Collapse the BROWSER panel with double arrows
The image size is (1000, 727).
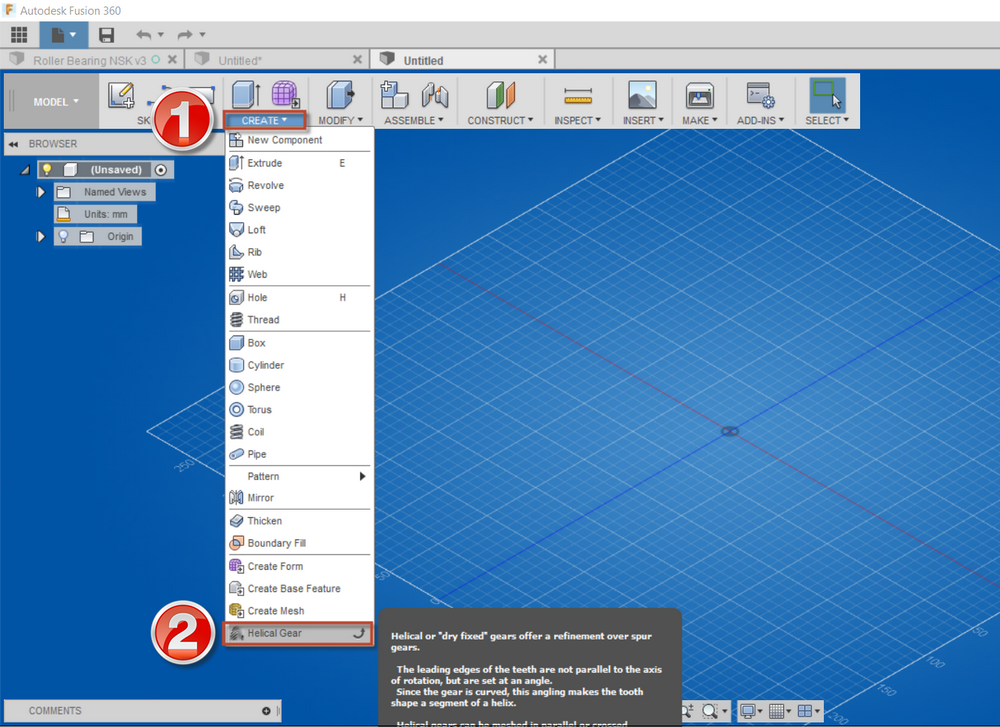pyautogui.click(x=11, y=143)
